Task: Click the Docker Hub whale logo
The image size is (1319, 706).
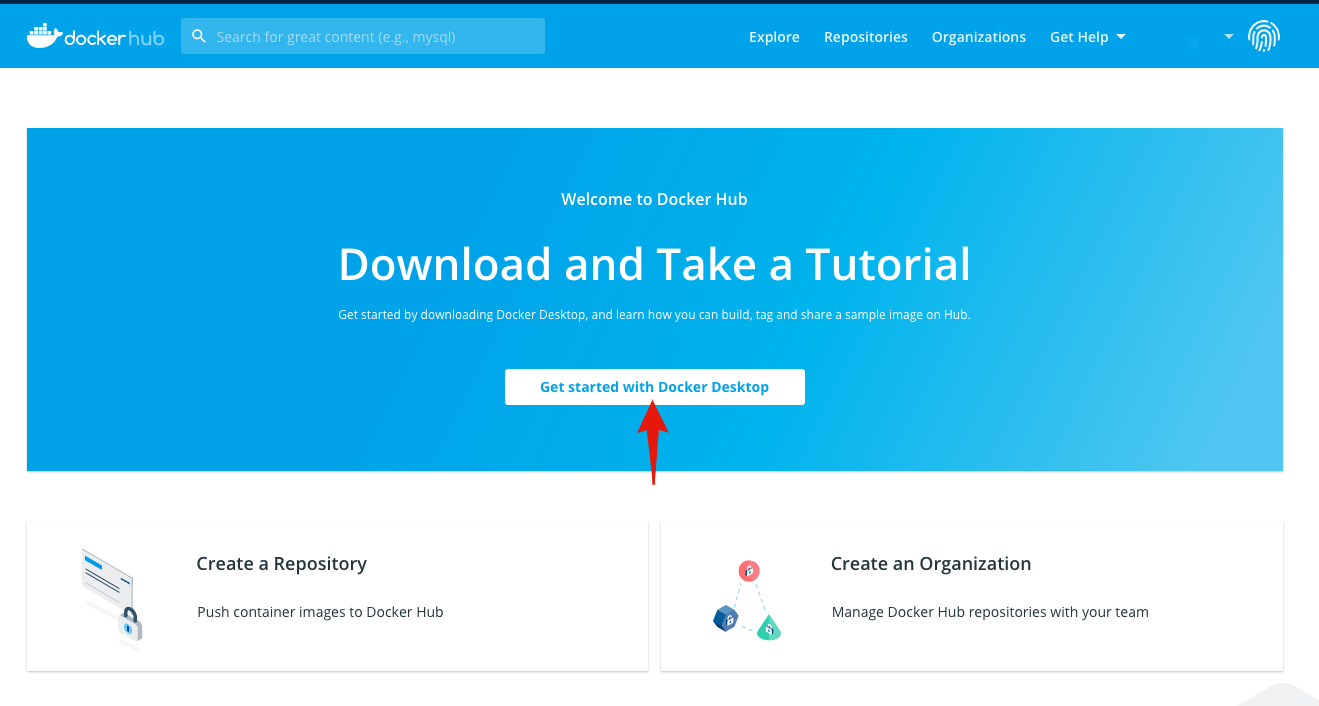Action: coord(95,36)
